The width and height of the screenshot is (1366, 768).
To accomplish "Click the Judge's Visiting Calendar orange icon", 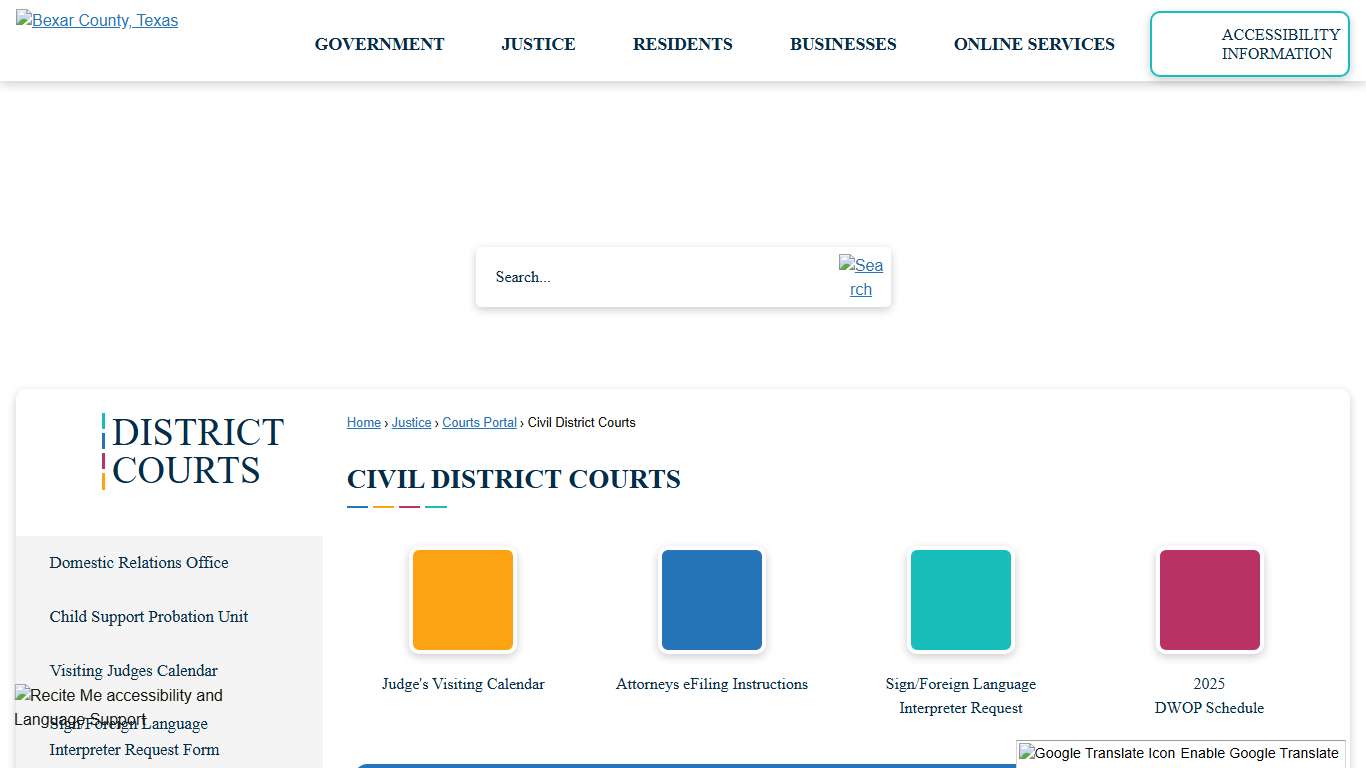I will (x=462, y=600).
